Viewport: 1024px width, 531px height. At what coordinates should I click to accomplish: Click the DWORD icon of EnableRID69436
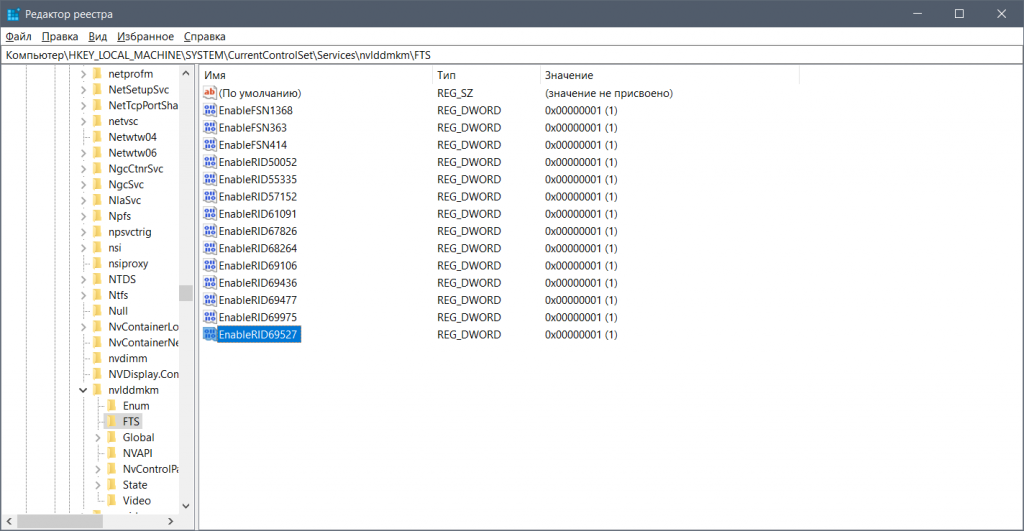pyautogui.click(x=210, y=283)
